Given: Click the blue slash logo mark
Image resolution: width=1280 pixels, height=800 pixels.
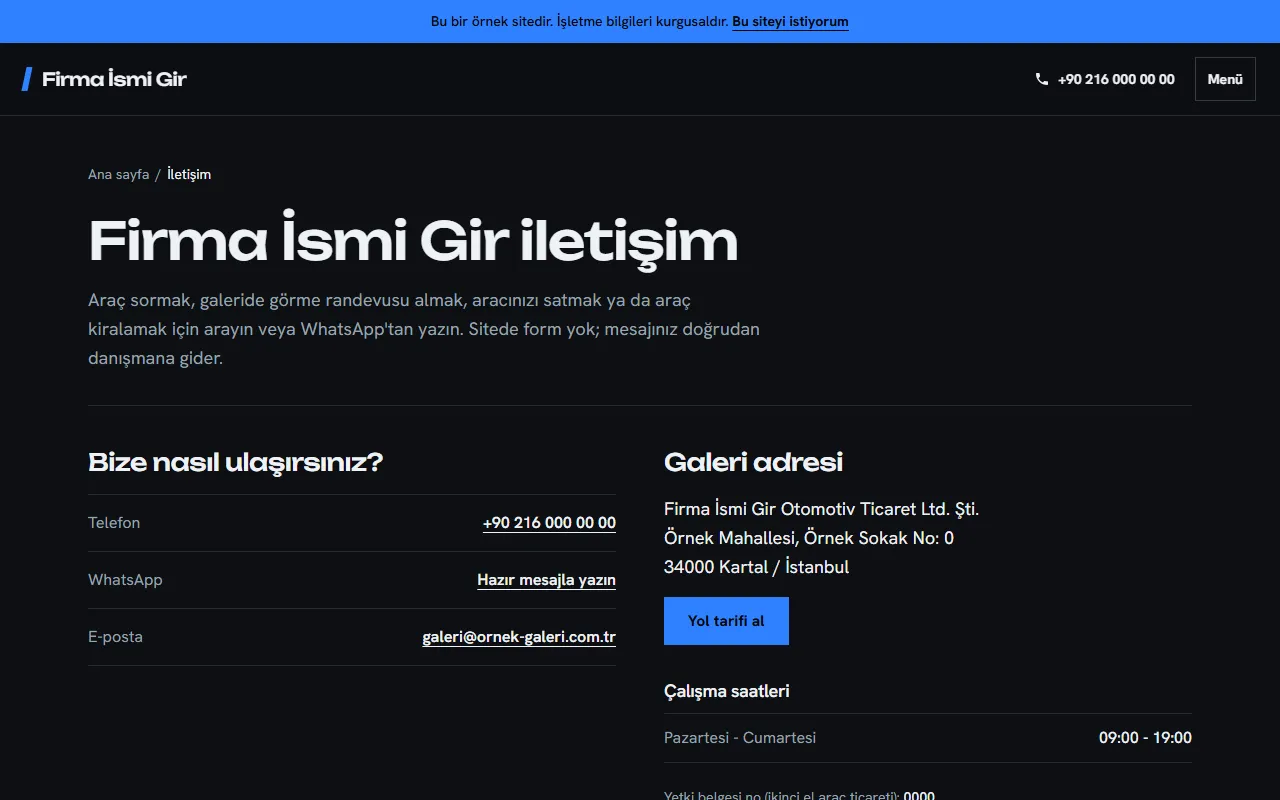Looking at the screenshot, I should coord(27,79).
